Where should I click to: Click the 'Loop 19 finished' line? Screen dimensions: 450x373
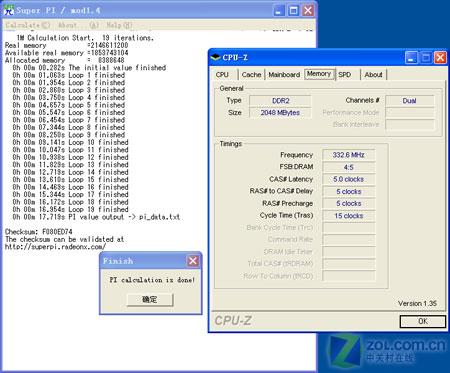tap(70, 209)
